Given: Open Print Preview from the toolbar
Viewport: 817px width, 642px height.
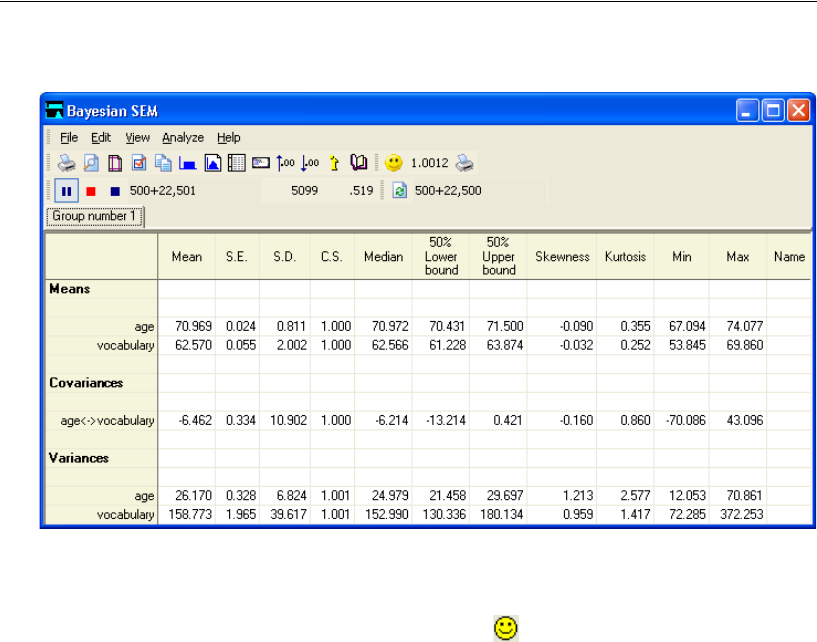Looking at the screenshot, I should pos(90,163).
